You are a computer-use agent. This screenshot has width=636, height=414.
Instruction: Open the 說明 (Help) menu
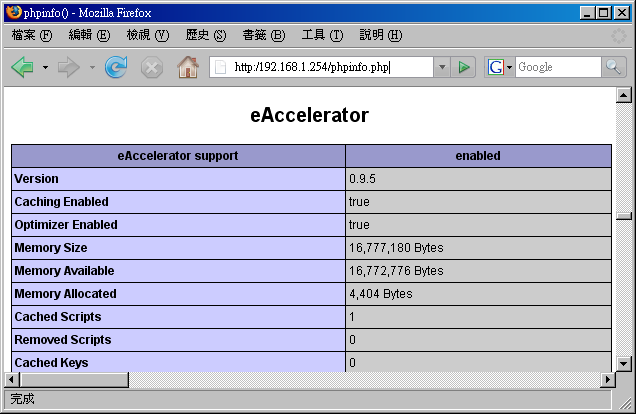pyautogui.click(x=380, y=35)
